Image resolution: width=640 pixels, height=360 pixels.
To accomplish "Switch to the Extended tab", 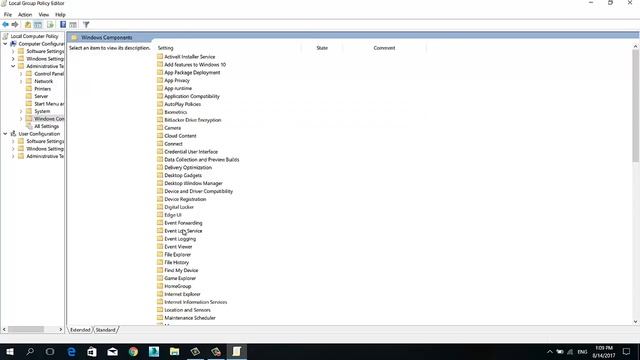I will click(x=80, y=330).
